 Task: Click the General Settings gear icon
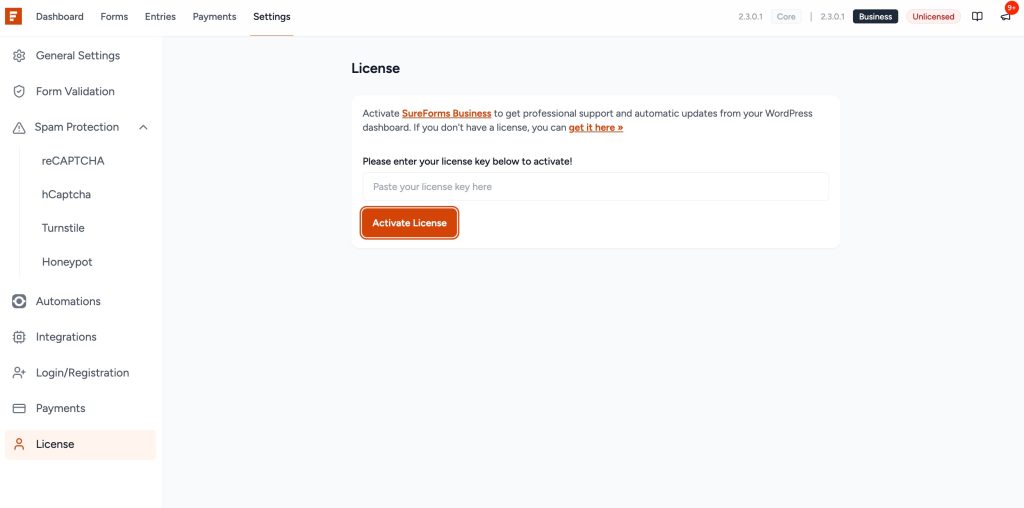[18, 56]
